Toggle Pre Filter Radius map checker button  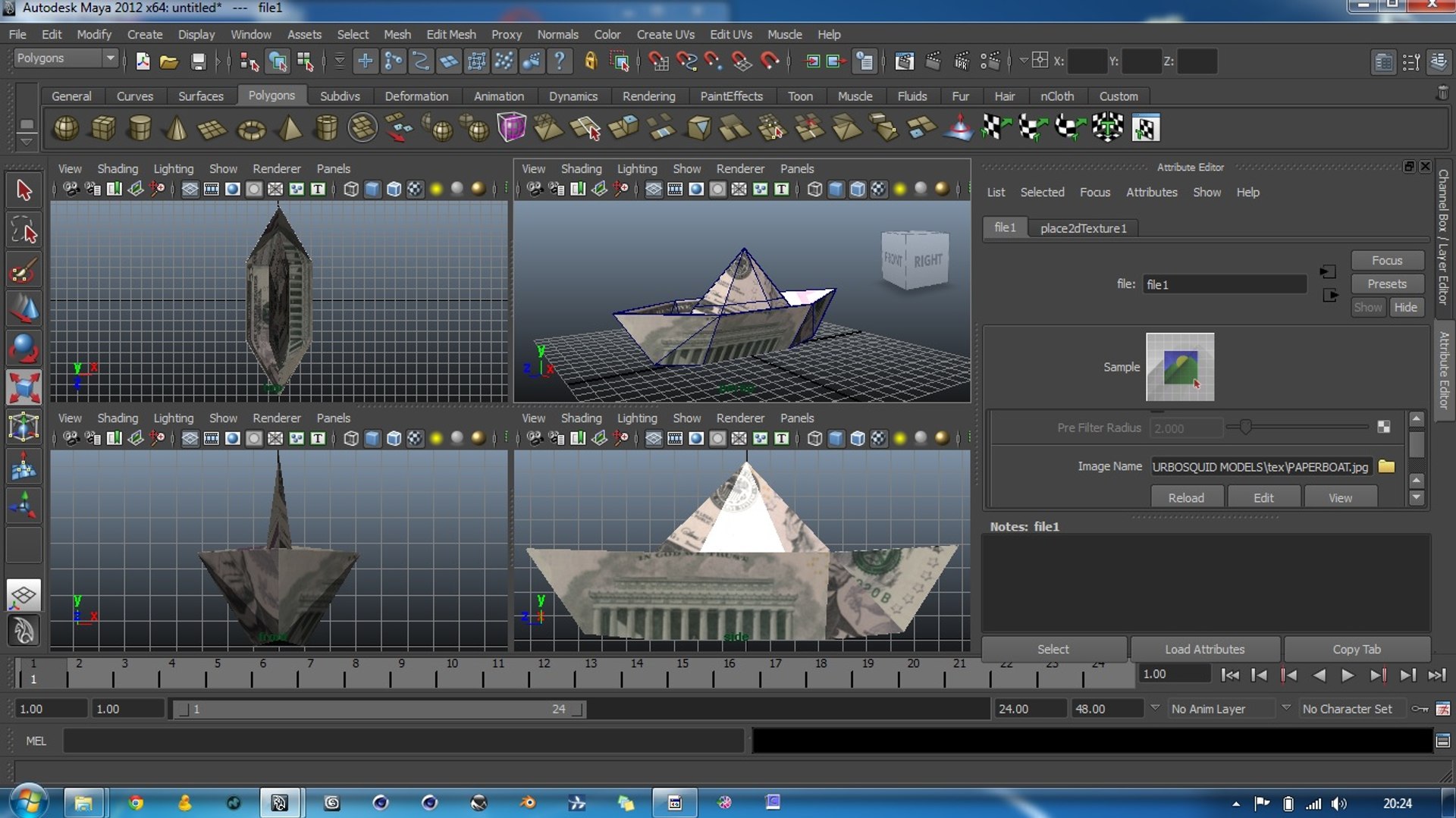1383,428
